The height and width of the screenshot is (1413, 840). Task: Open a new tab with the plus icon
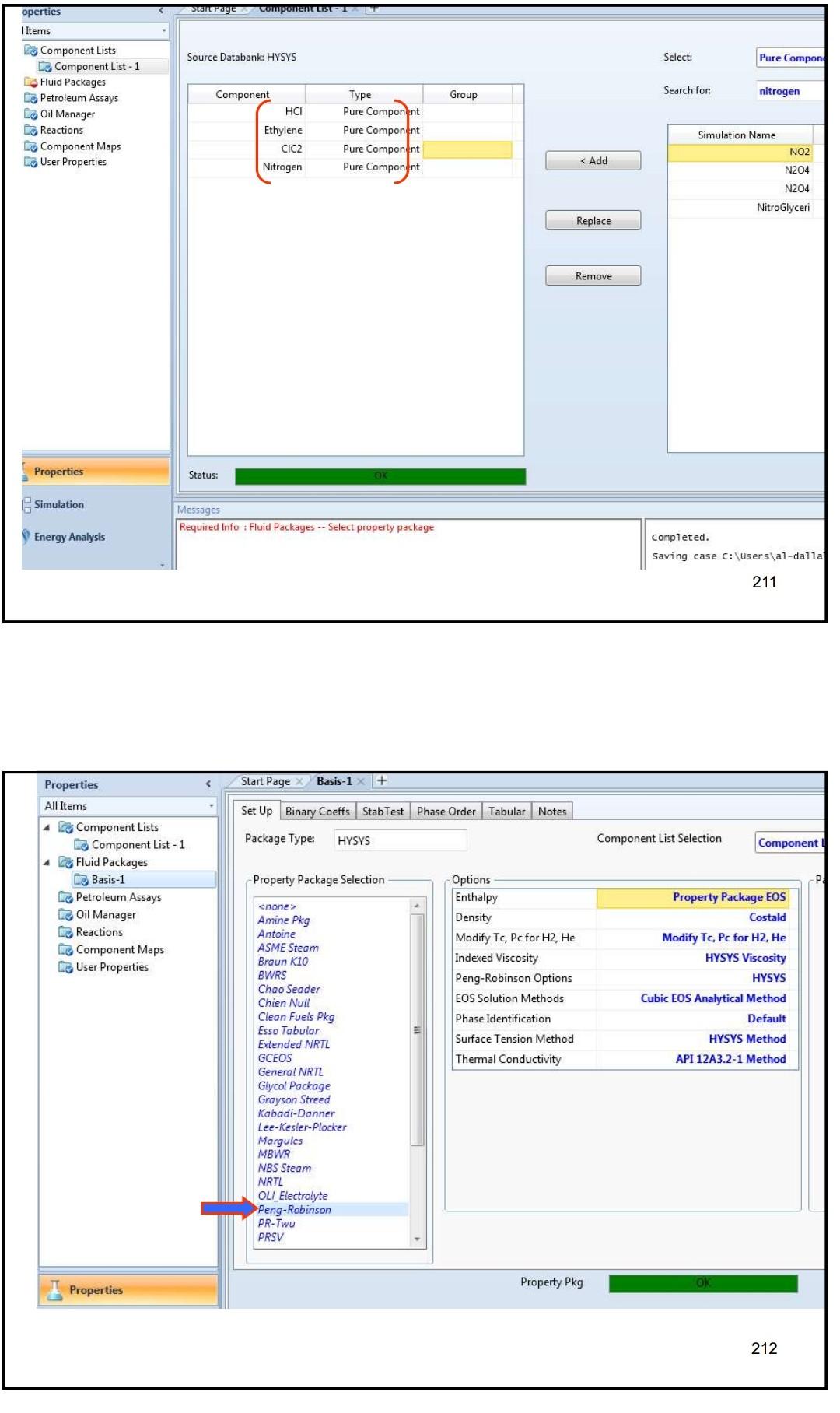coord(382,781)
